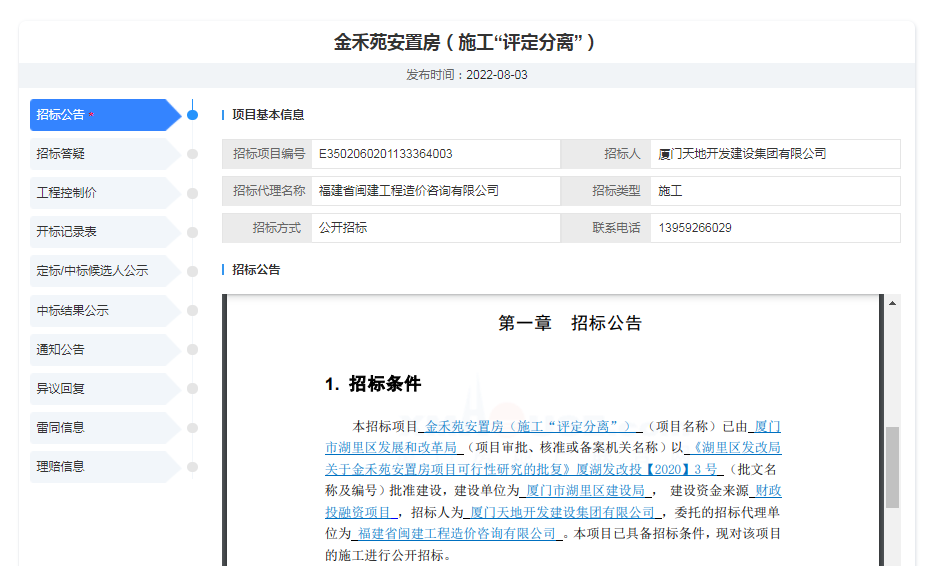This screenshot has width=951, height=566.
Task: Click the document scrollbar up arrow
Action: pos(892,302)
